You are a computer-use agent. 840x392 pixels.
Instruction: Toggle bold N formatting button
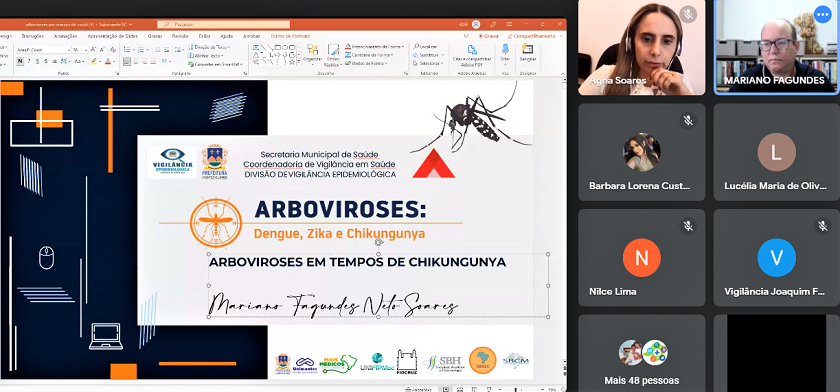tap(20, 62)
